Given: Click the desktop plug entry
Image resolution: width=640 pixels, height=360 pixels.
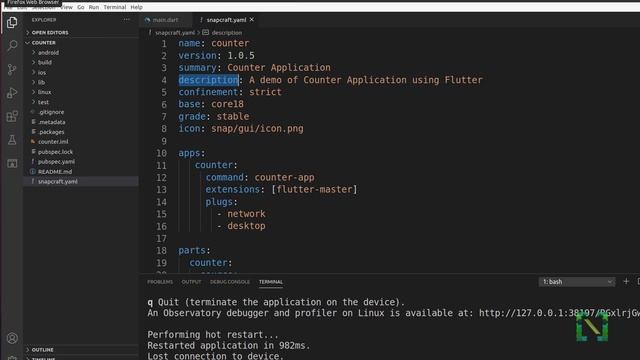Looking at the screenshot, I should (246, 226).
